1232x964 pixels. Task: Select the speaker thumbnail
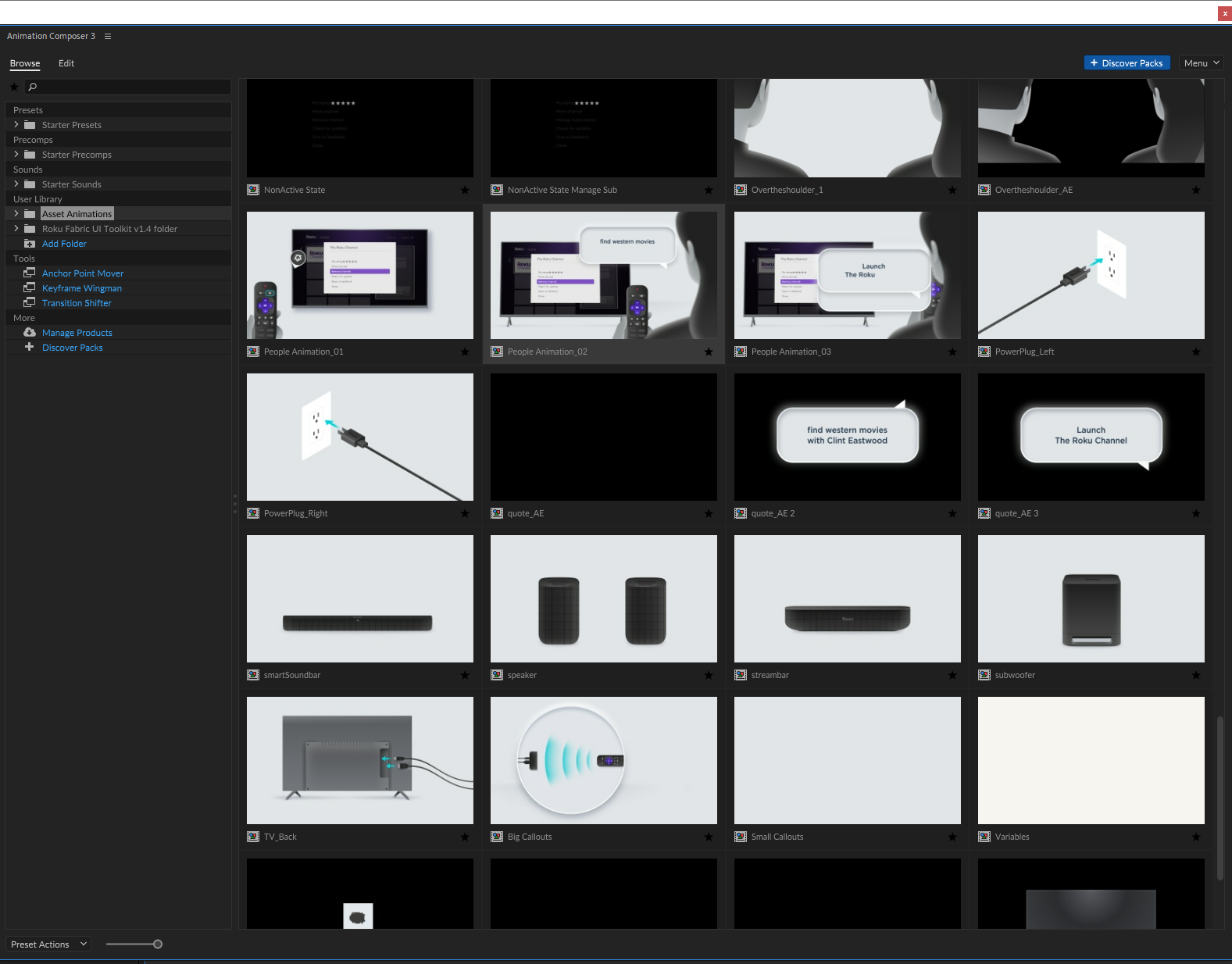(604, 598)
